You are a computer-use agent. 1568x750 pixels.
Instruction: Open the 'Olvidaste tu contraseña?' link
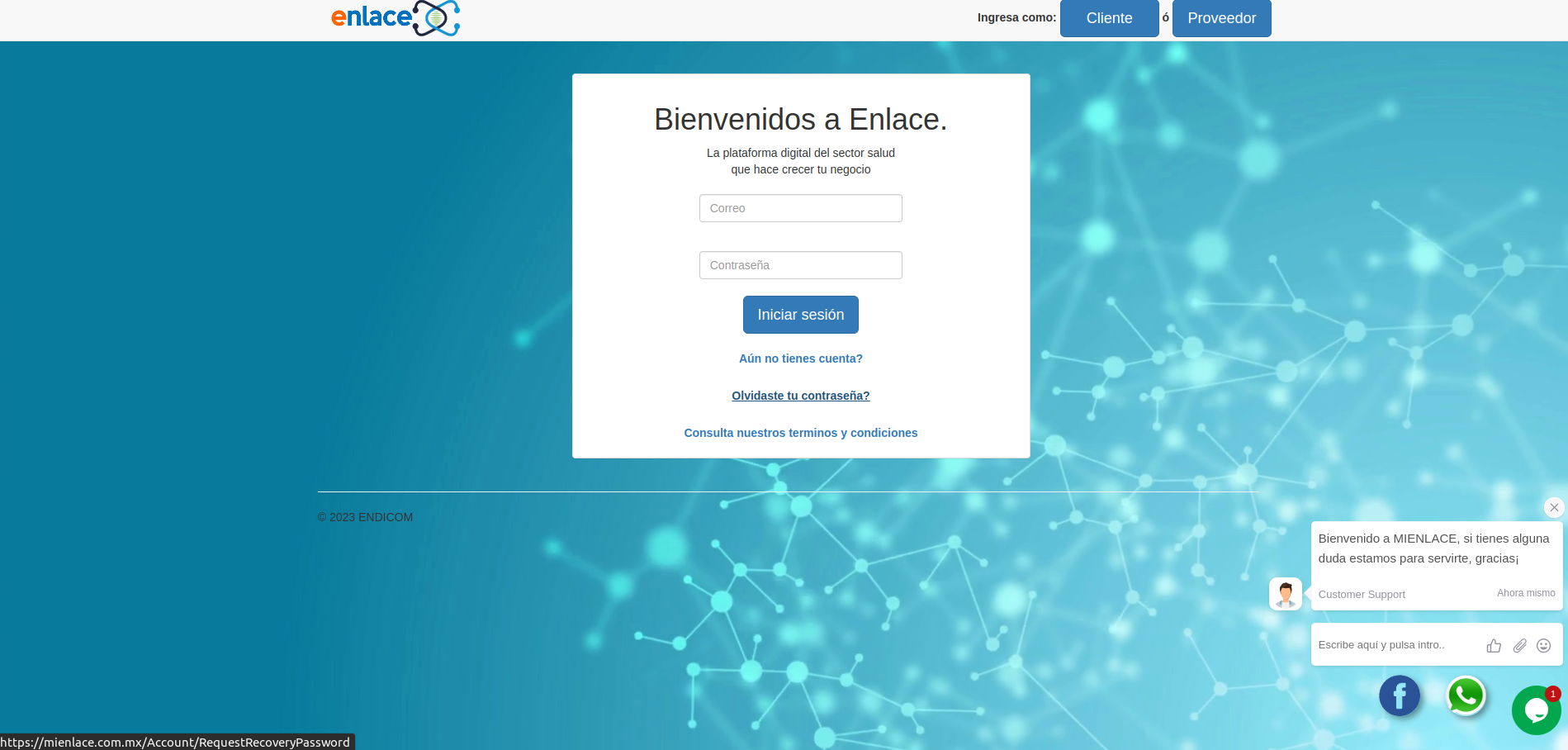click(x=800, y=396)
